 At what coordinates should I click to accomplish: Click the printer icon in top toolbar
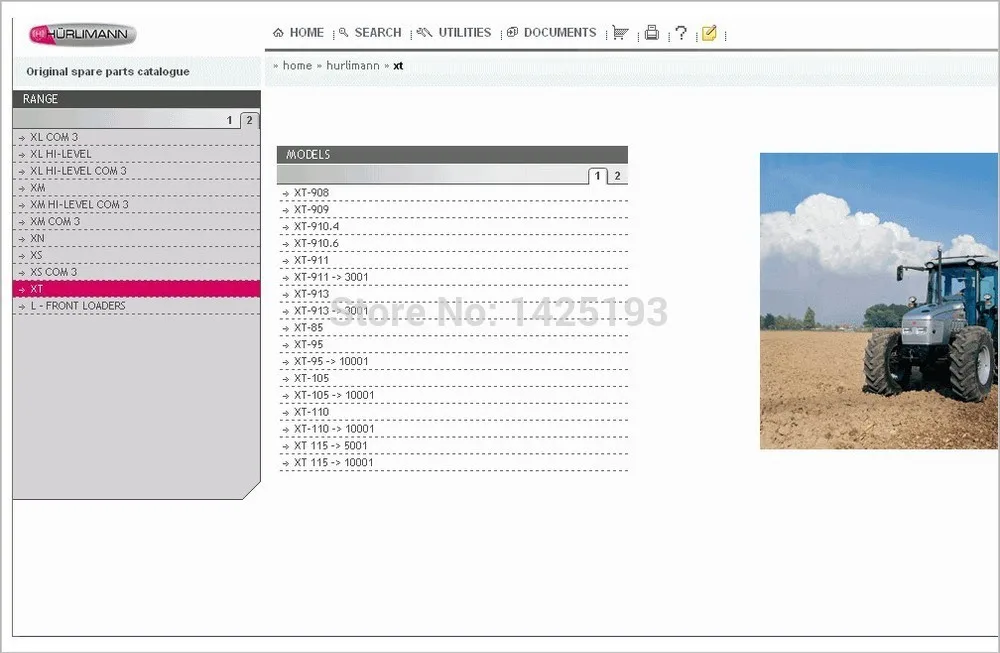point(651,33)
